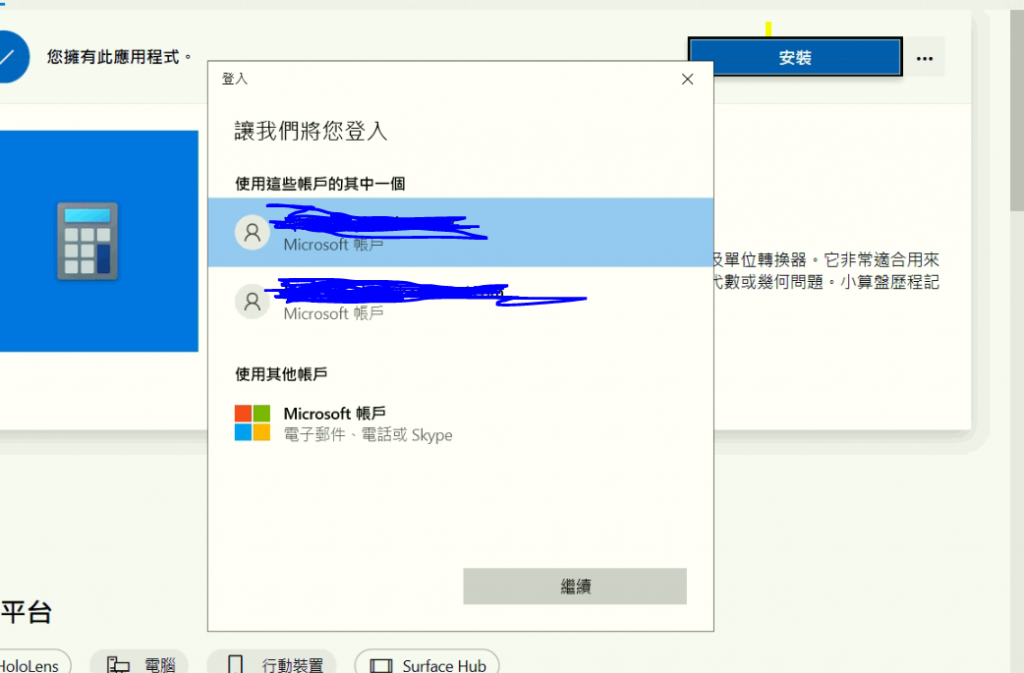Click the 電子郵件、電話或 Skype text

click(368, 435)
